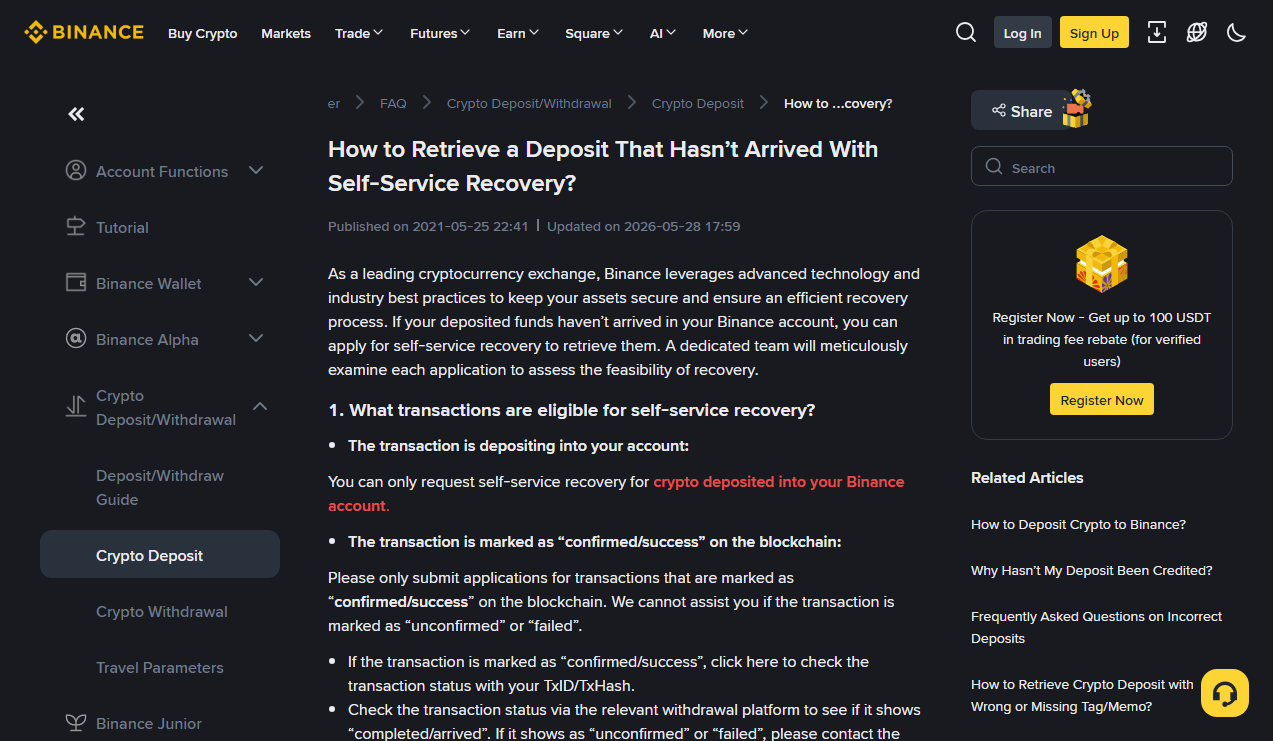
Task: Open Binance Junior sidebar item
Action: 149,723
